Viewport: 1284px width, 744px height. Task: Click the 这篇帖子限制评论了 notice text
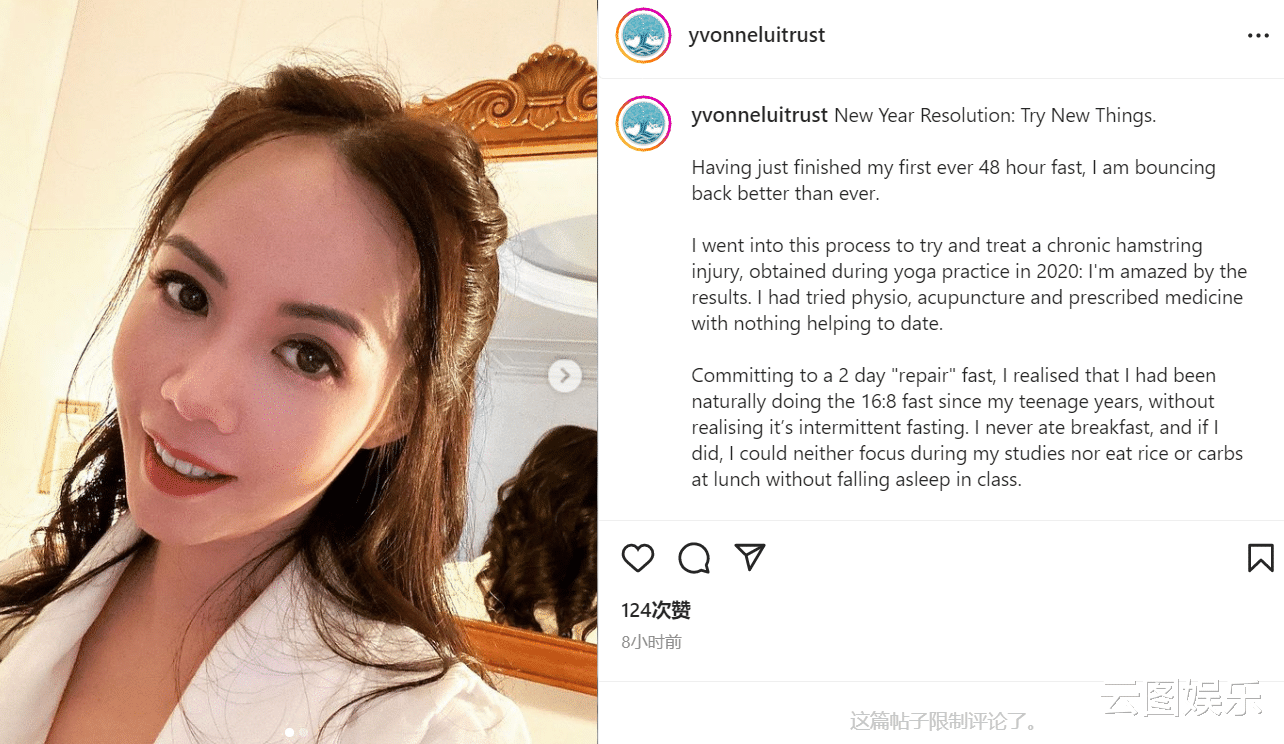(945, 721)
